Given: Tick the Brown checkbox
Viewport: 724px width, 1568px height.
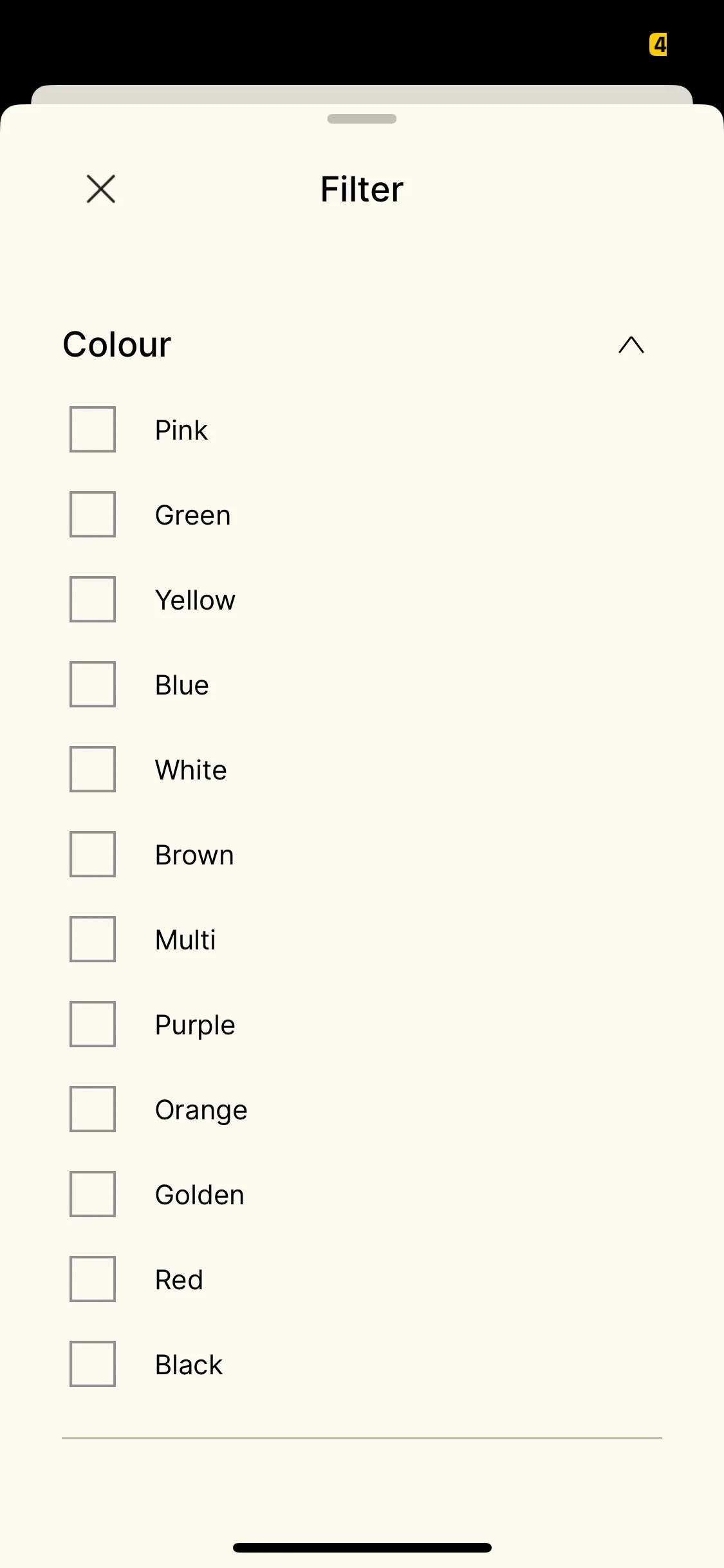Looking at the screenshot, I should 93,854.
